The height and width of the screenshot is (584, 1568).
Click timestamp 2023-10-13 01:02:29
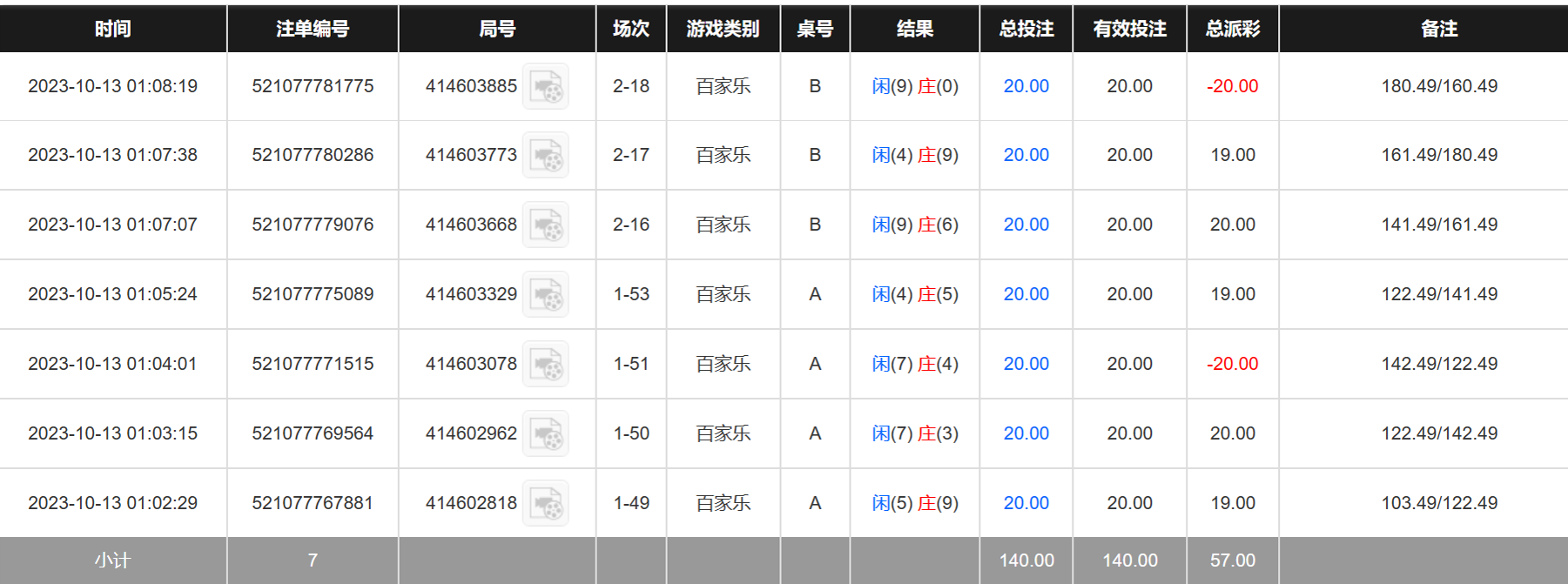coord(113,503)
